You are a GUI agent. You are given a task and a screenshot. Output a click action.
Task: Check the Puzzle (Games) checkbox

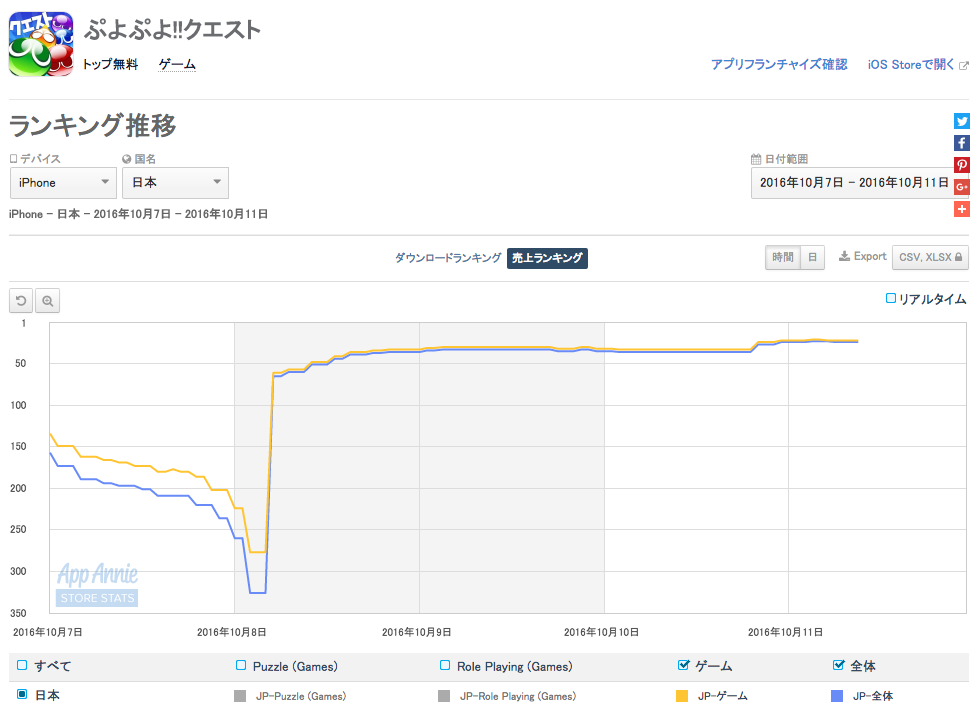coord(241,665)
